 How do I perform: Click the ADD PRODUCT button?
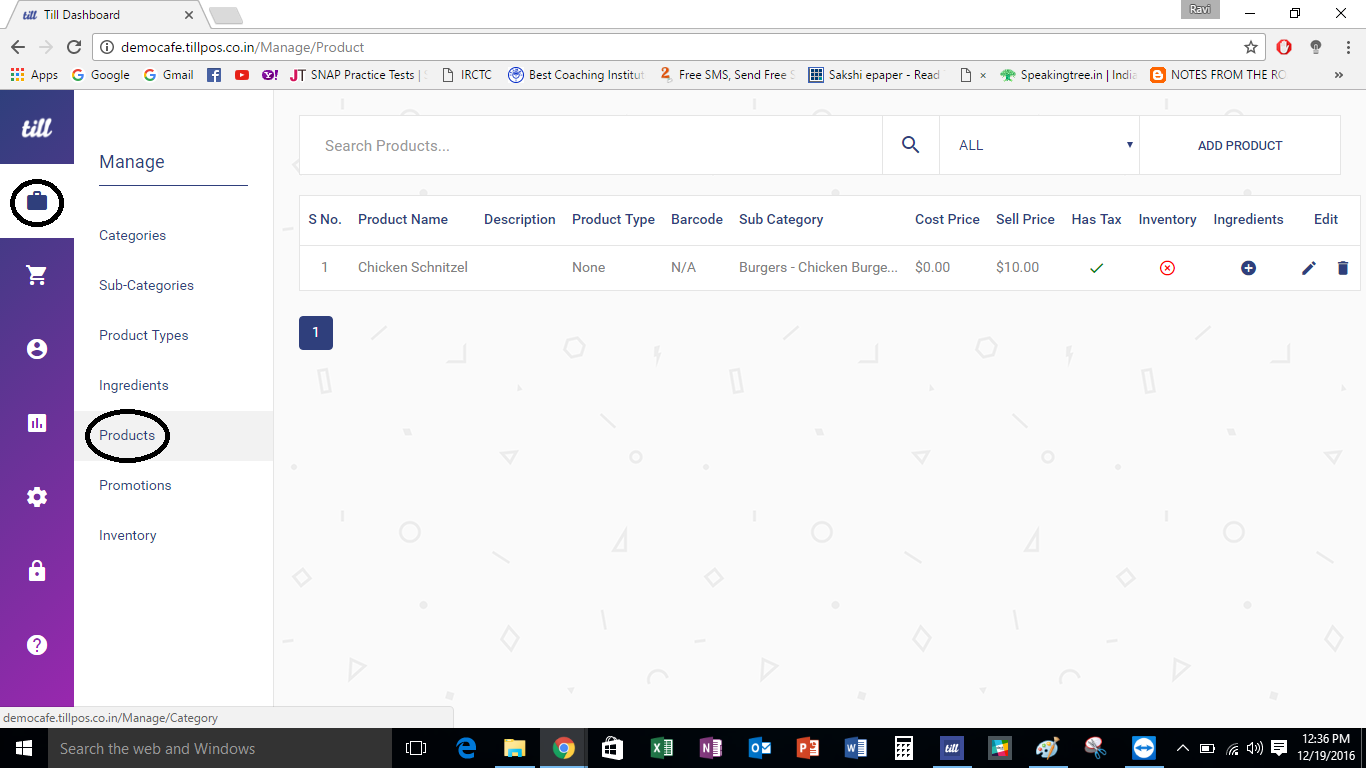pos(1240,145)
